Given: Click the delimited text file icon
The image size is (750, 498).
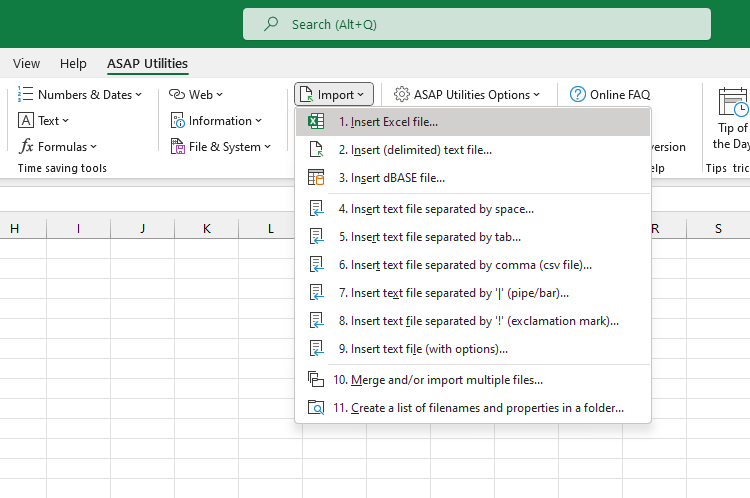Looking at the screenshot, I should [x=316, y=150].
